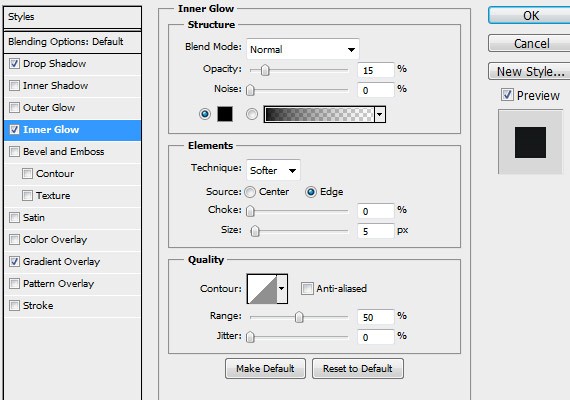This screenshot has width=570, height=400.
Task: Click the black glow color swatch
Action: pyautogui.click(x=225, y=114)
